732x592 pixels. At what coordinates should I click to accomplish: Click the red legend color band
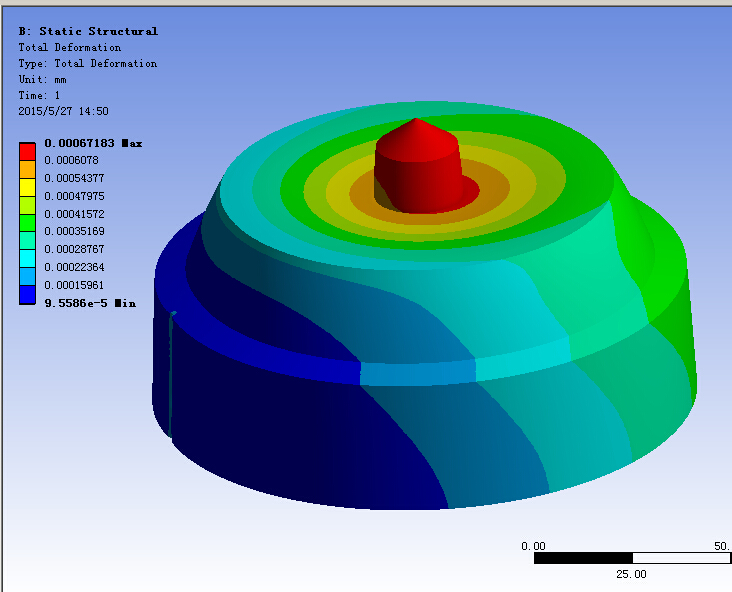point(28,152)
